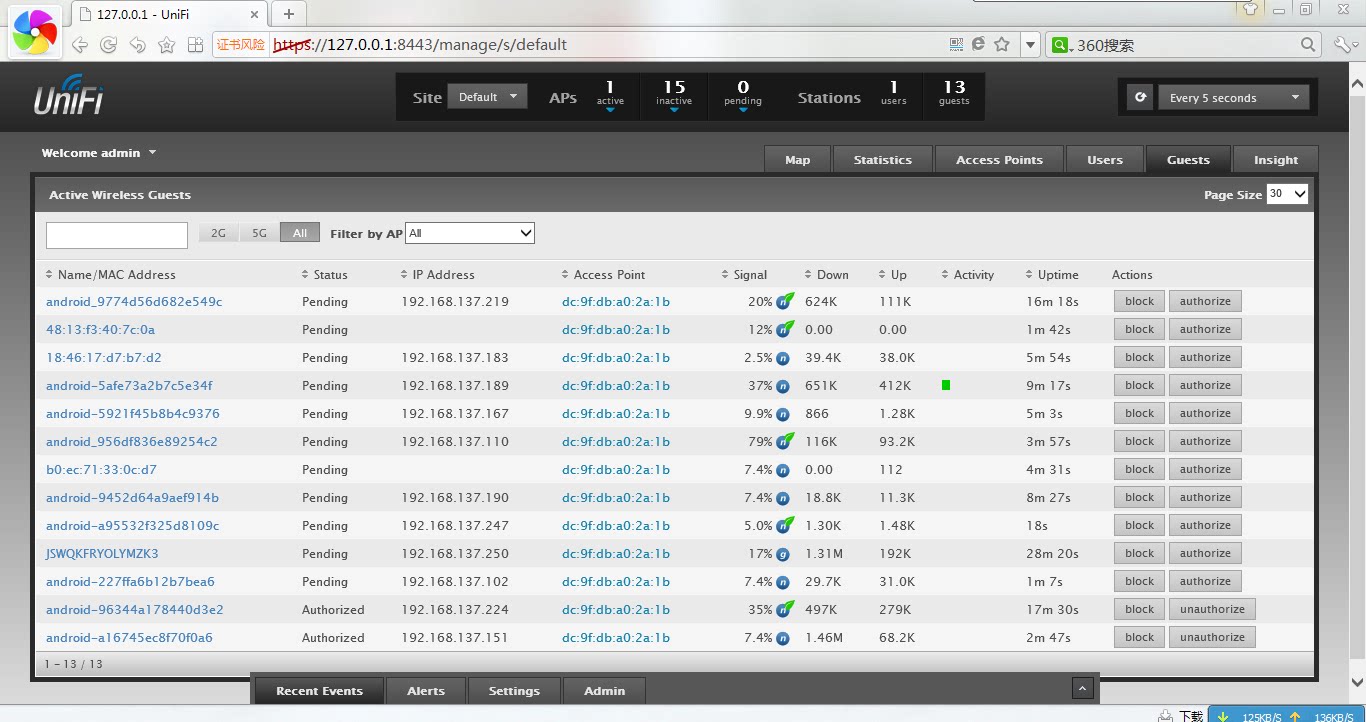Screen dimensions: 1366x722
Task: Select the 5G band filter
Action: [x=259, y=233]
